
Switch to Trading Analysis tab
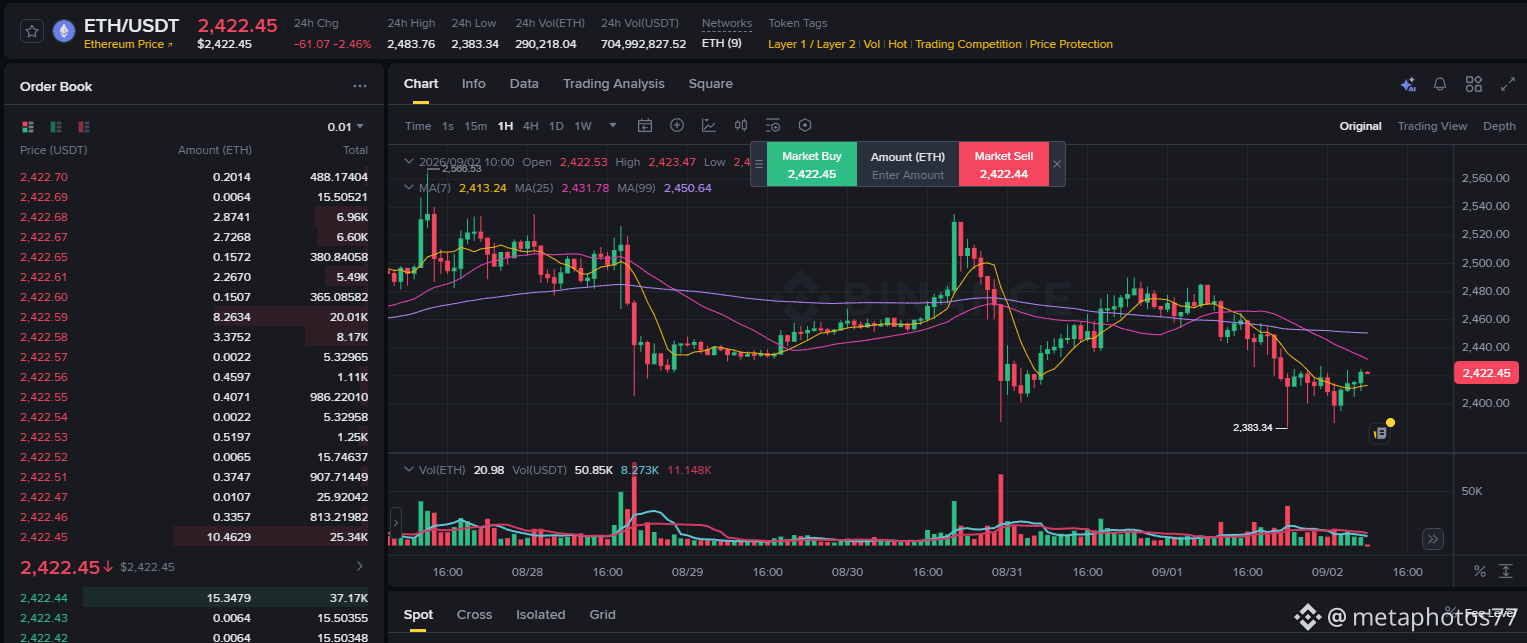(x=613, y=84)
